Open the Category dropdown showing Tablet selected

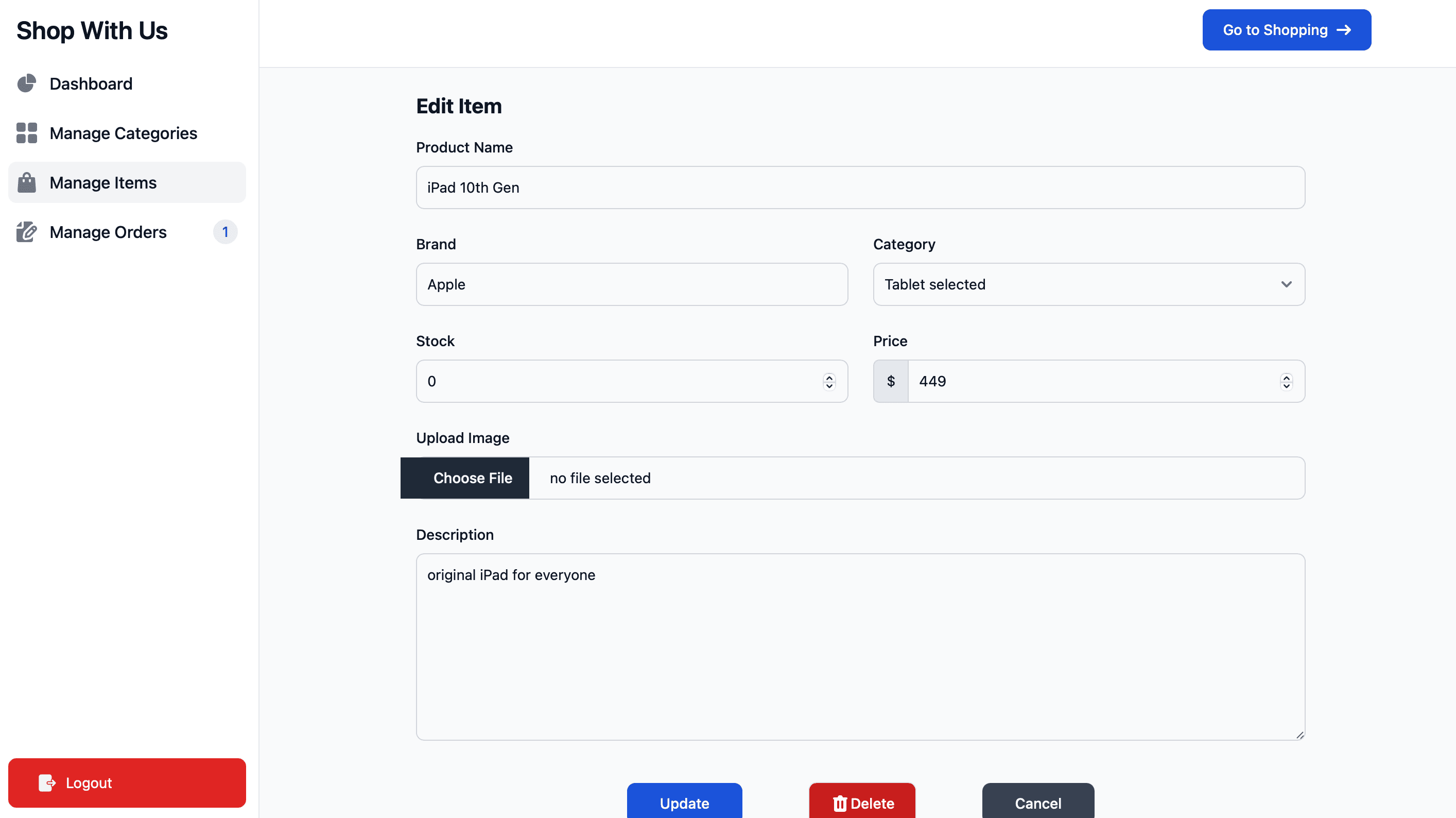pyautogui.click(x=1074, y=284)
